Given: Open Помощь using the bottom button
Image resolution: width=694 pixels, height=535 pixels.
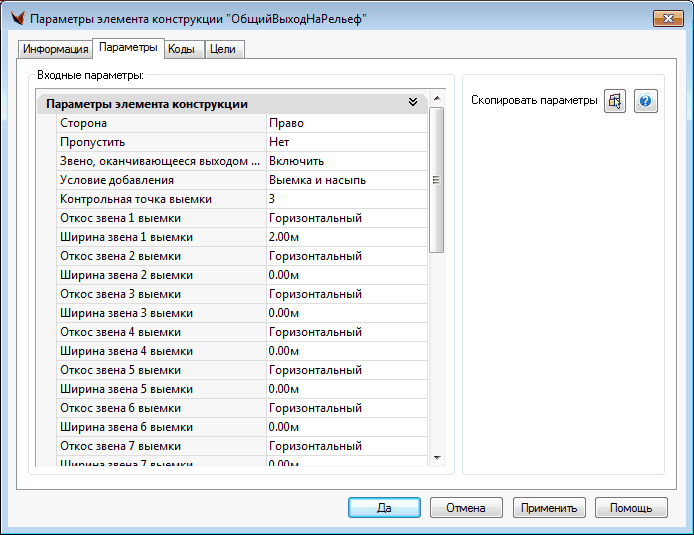Looking at the screenshot, I should pyautogui.click(x=631, y=507).
